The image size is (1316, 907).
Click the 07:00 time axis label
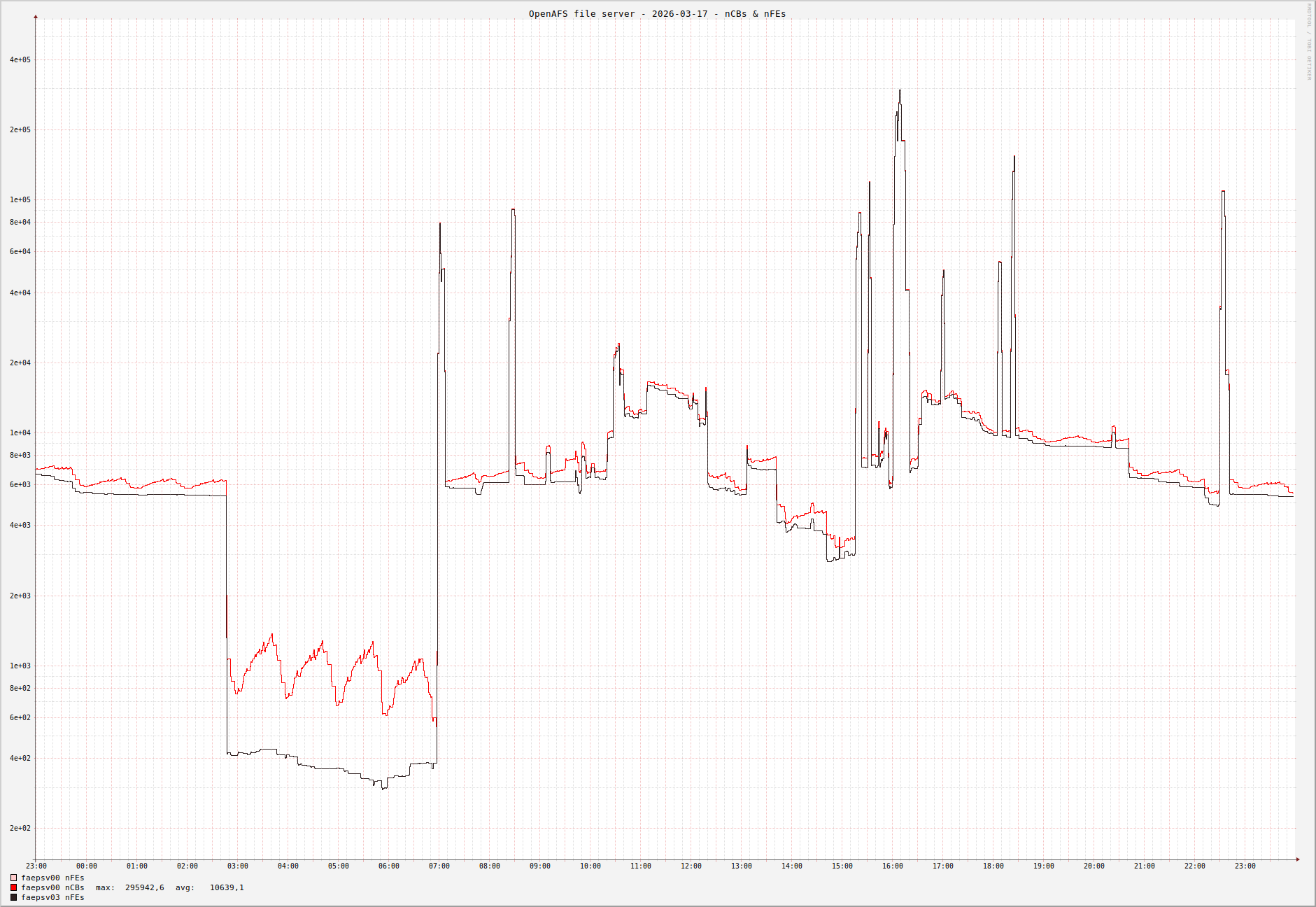point(439,866)
